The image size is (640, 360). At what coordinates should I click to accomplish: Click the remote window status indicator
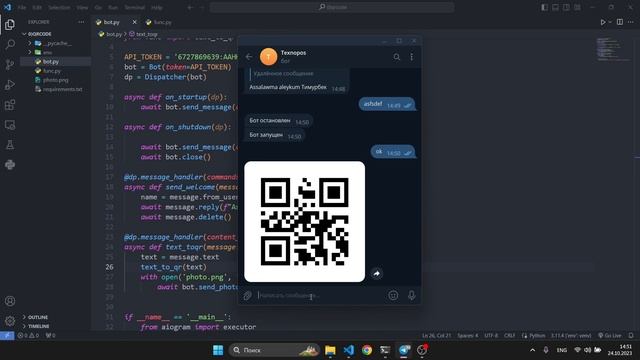click(7, 336)
